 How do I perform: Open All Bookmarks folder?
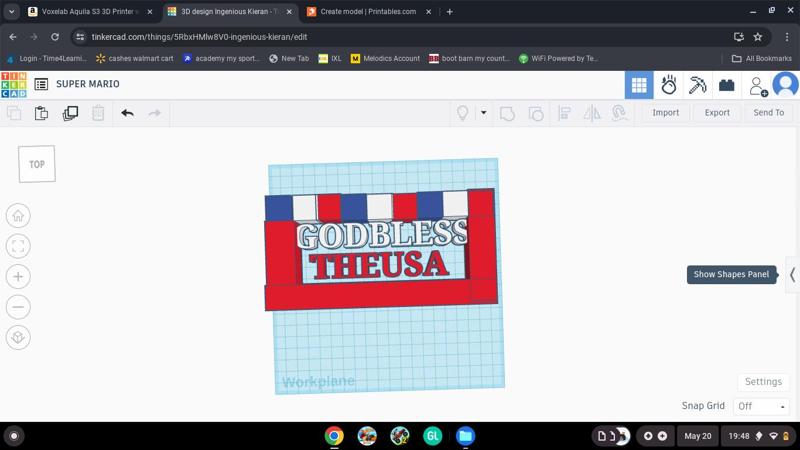[x=762, y=59]
